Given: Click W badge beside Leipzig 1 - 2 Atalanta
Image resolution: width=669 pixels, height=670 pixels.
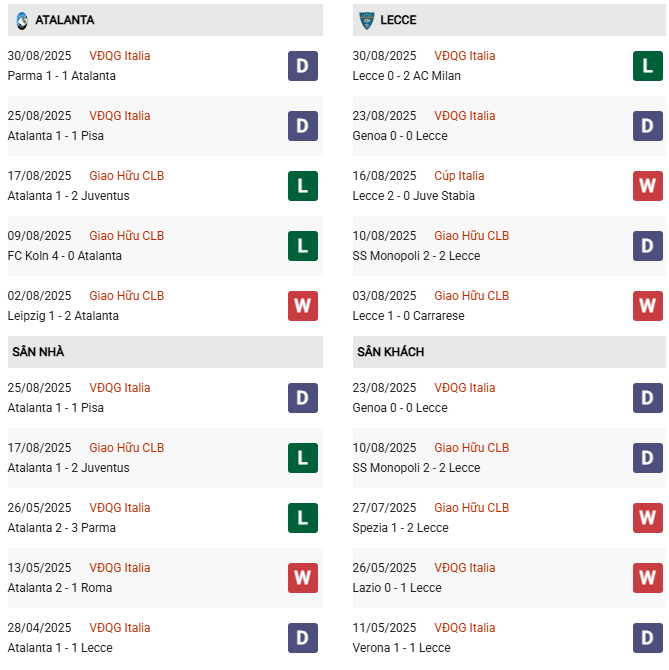Looking at the screenshot, I should [x=302, y=306].
